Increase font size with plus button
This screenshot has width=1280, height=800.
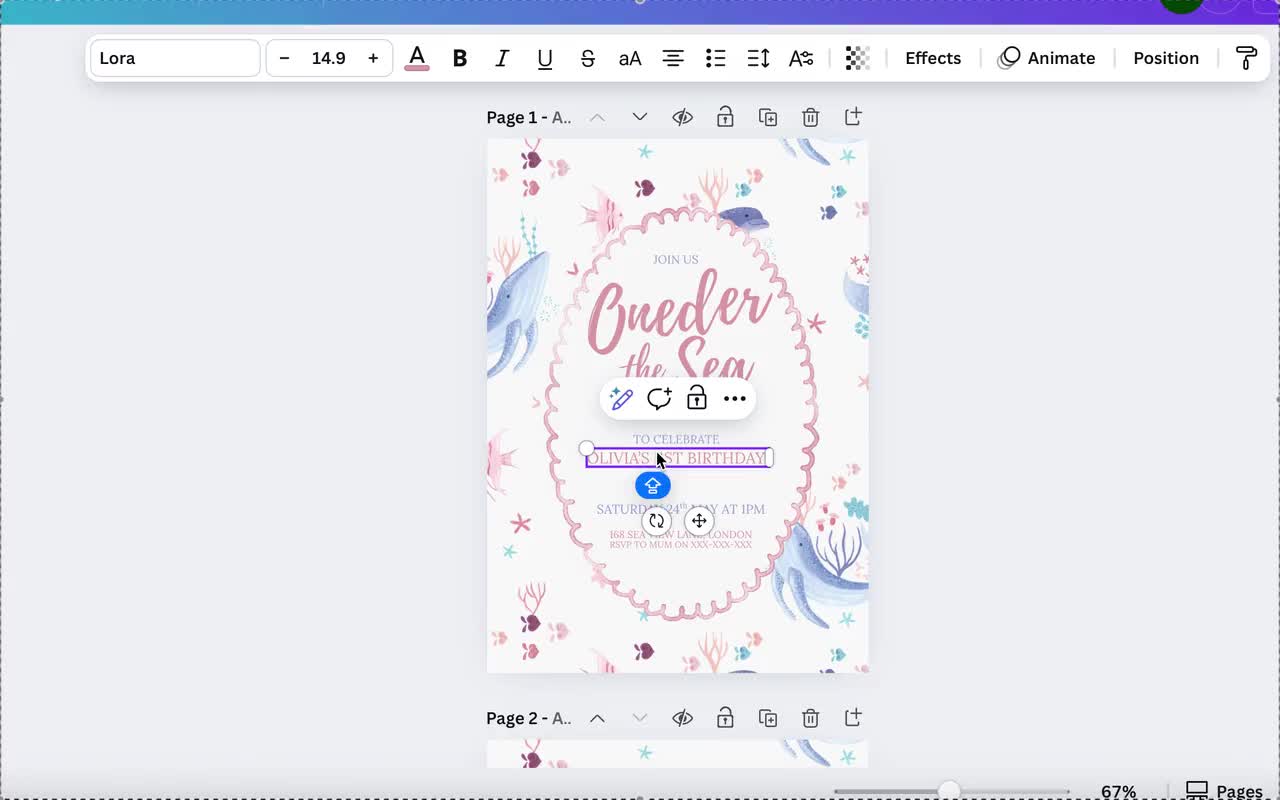[373, 58]
